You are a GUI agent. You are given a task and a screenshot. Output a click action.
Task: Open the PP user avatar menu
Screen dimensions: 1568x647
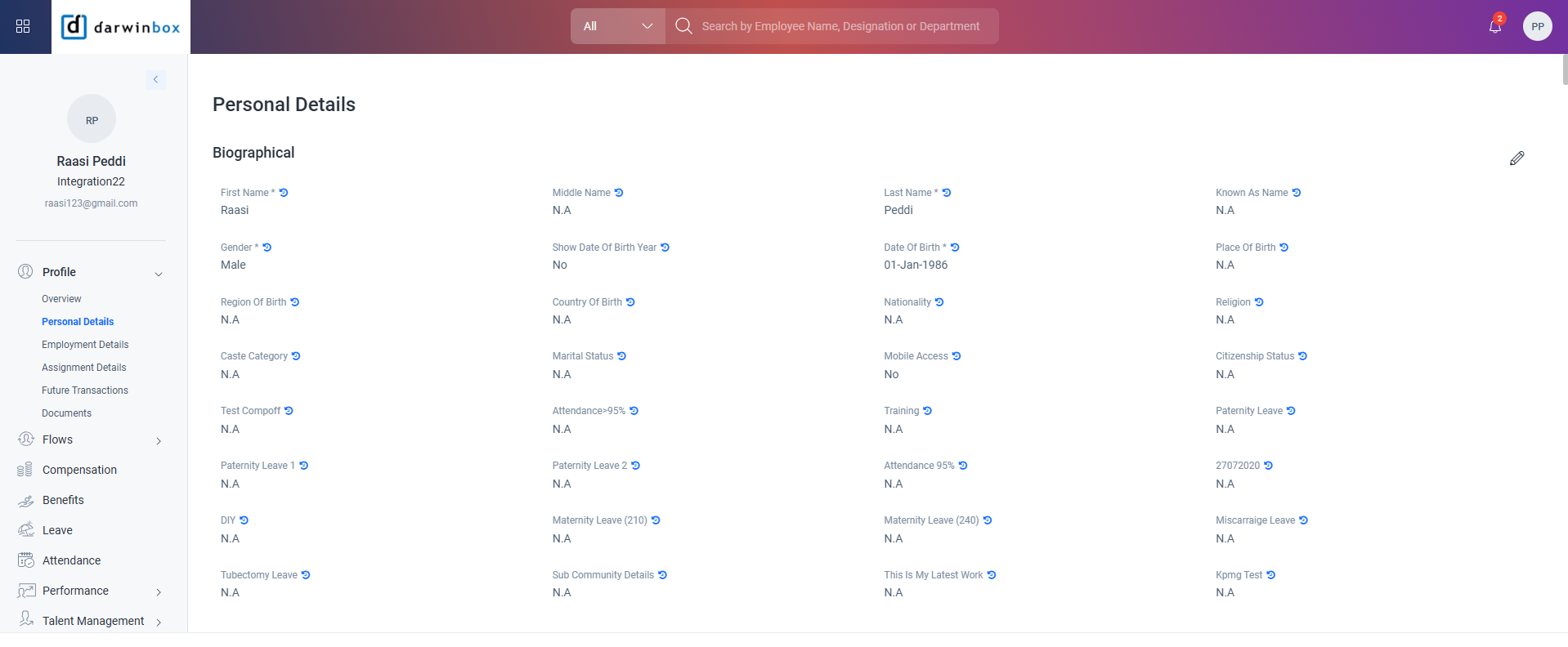coord(1537,26)
